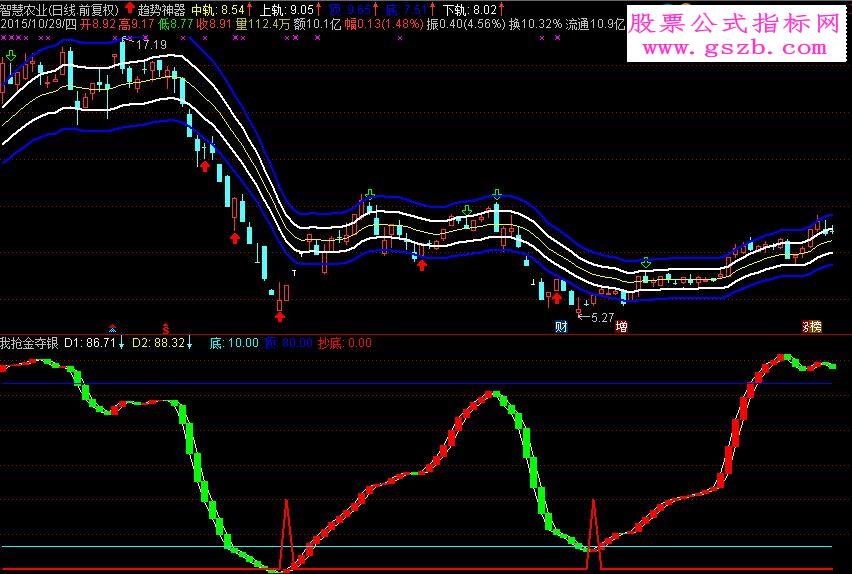Click the volume value 量112.4万
This screenshot has width=852, height=574.
tap(263, 23)
